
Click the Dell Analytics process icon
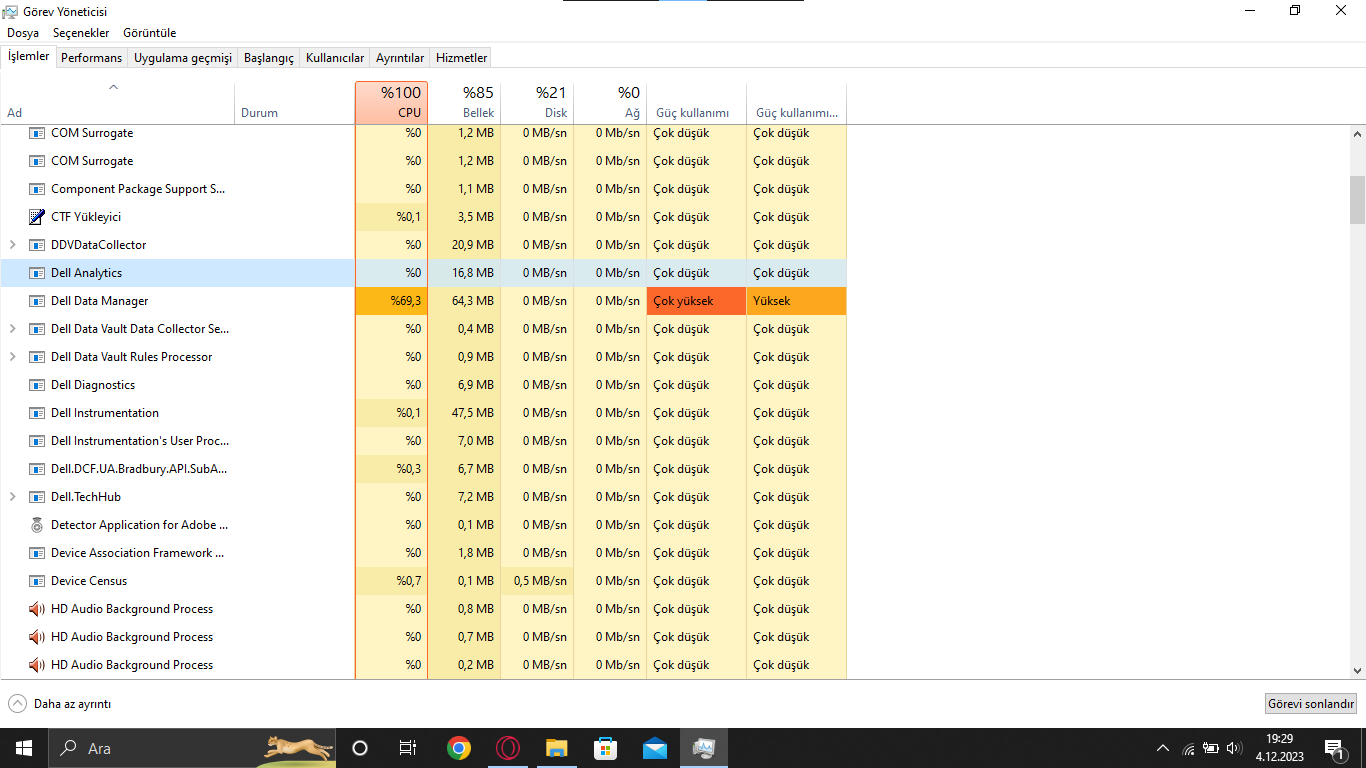pyautogui.click(x=37, y=273)
